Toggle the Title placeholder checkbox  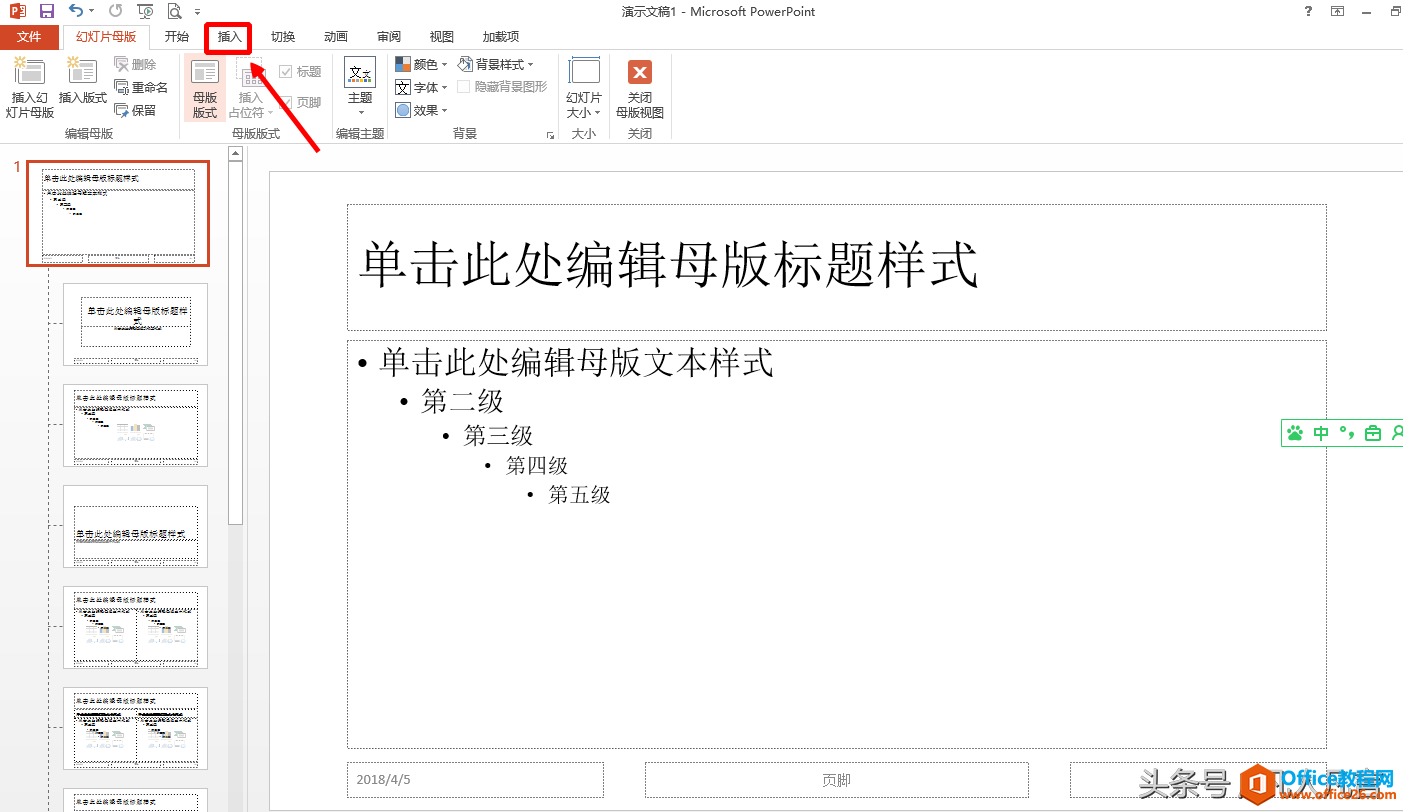click(x=285, y=70)
